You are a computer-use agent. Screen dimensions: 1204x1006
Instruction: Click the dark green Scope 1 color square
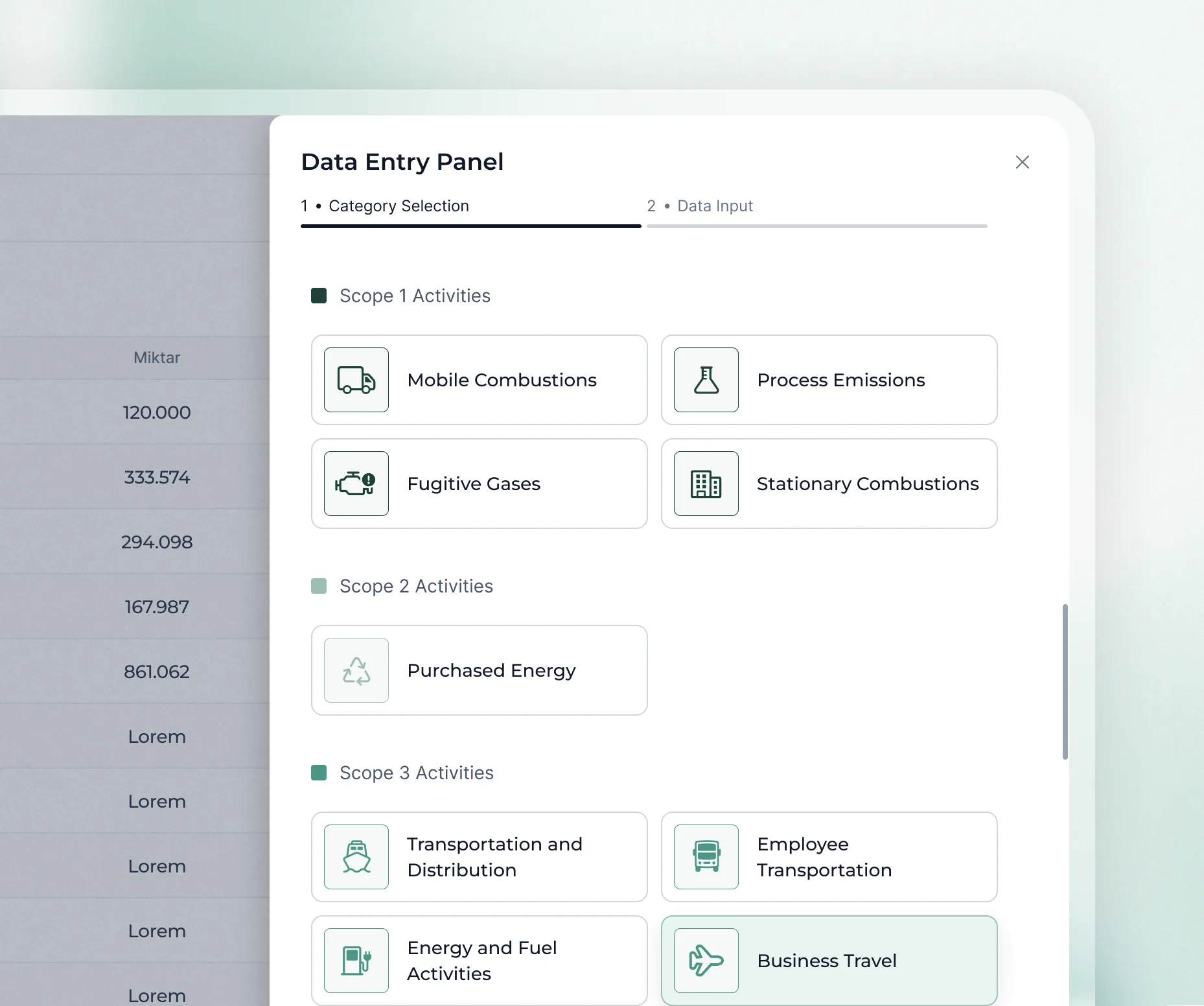pyautogui.click(x=319, y=296)
